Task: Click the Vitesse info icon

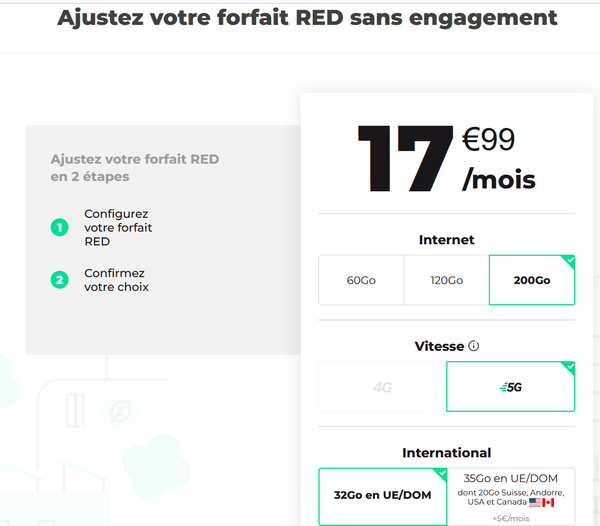Action: [474, 346]
